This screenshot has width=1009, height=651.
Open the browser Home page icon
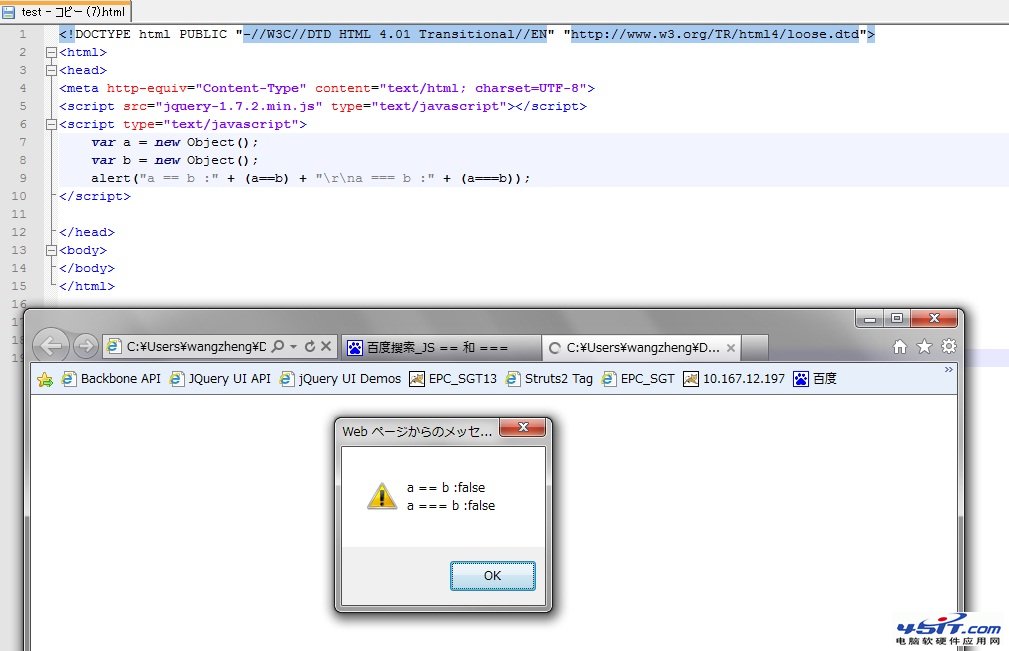900,346
